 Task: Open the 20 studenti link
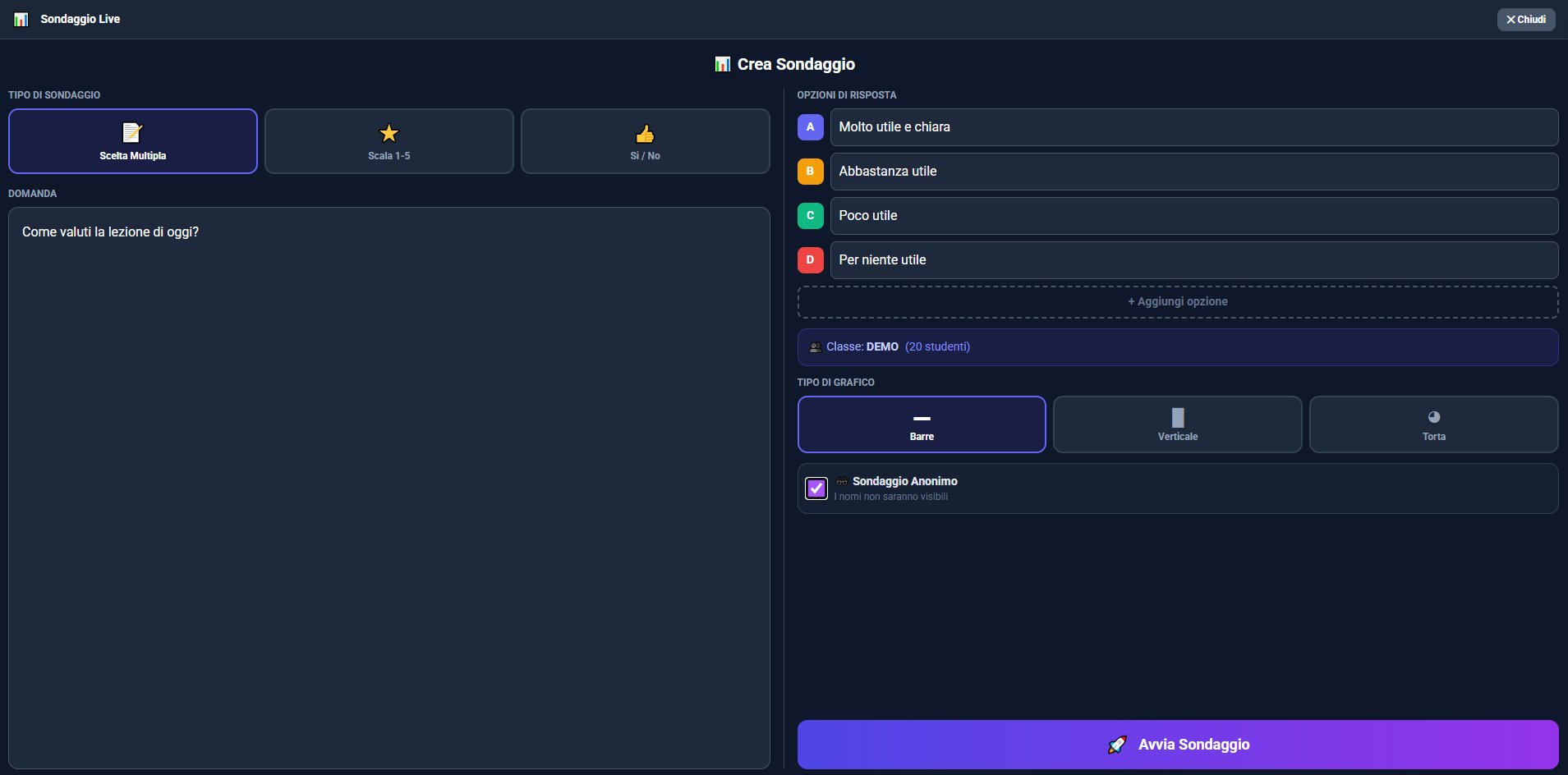coord(937,346)
